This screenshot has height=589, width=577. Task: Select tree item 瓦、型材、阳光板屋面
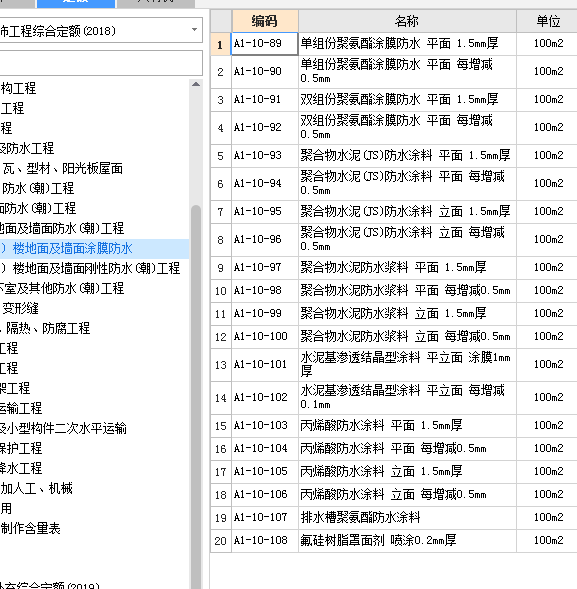coord(62,169)
